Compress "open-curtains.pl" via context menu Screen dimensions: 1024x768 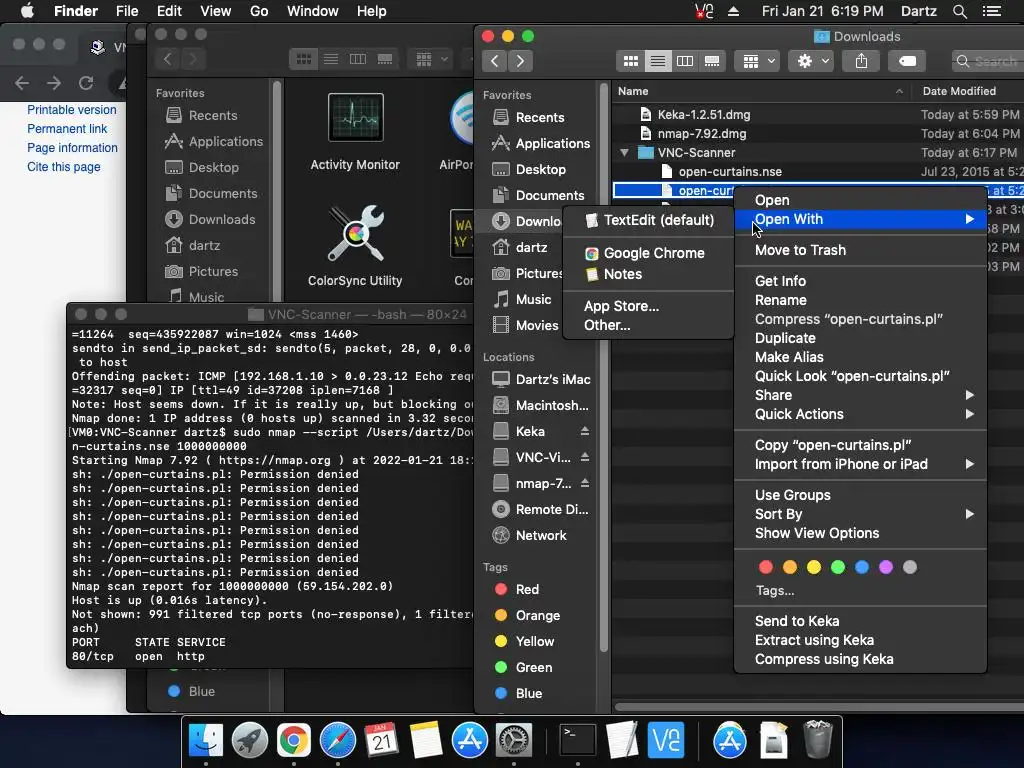pyautogui.click(x=860, y=319)
